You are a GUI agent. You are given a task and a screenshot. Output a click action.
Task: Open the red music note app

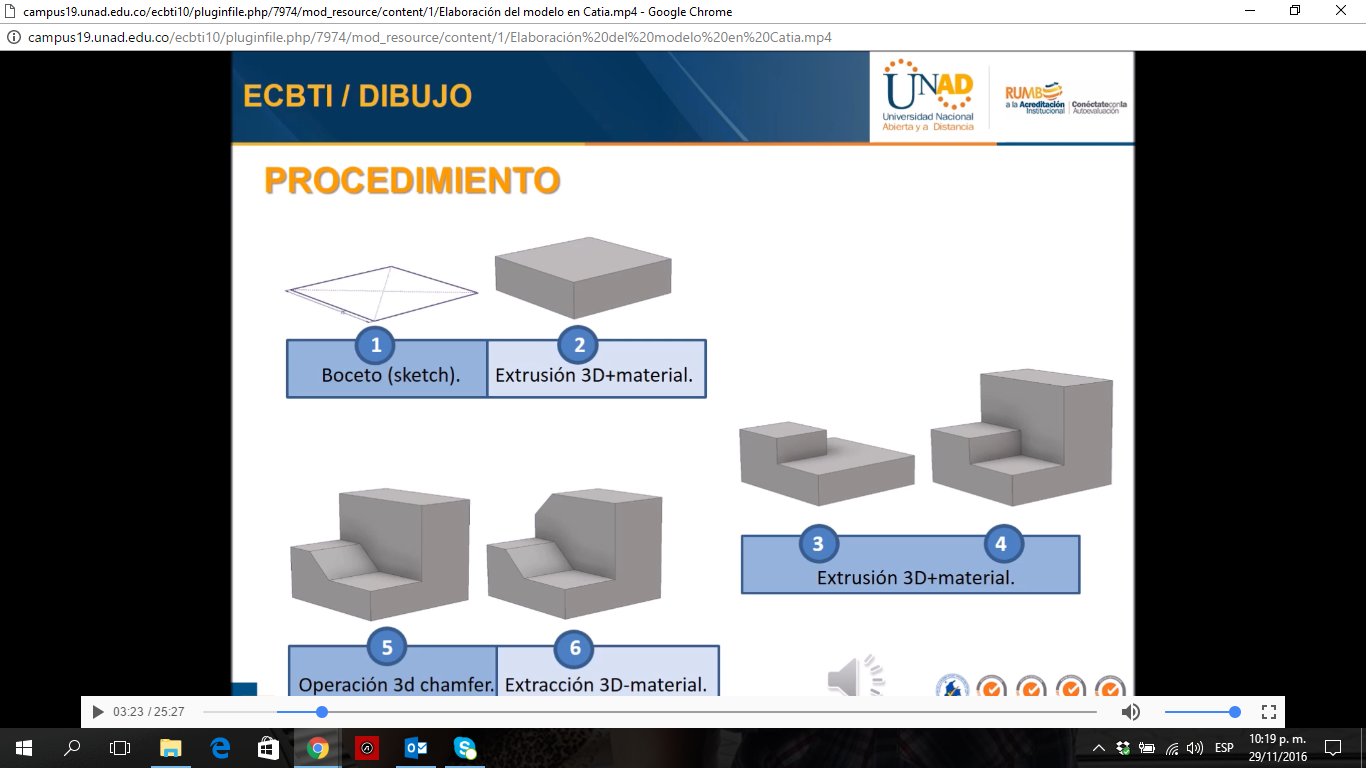point(367,747)
